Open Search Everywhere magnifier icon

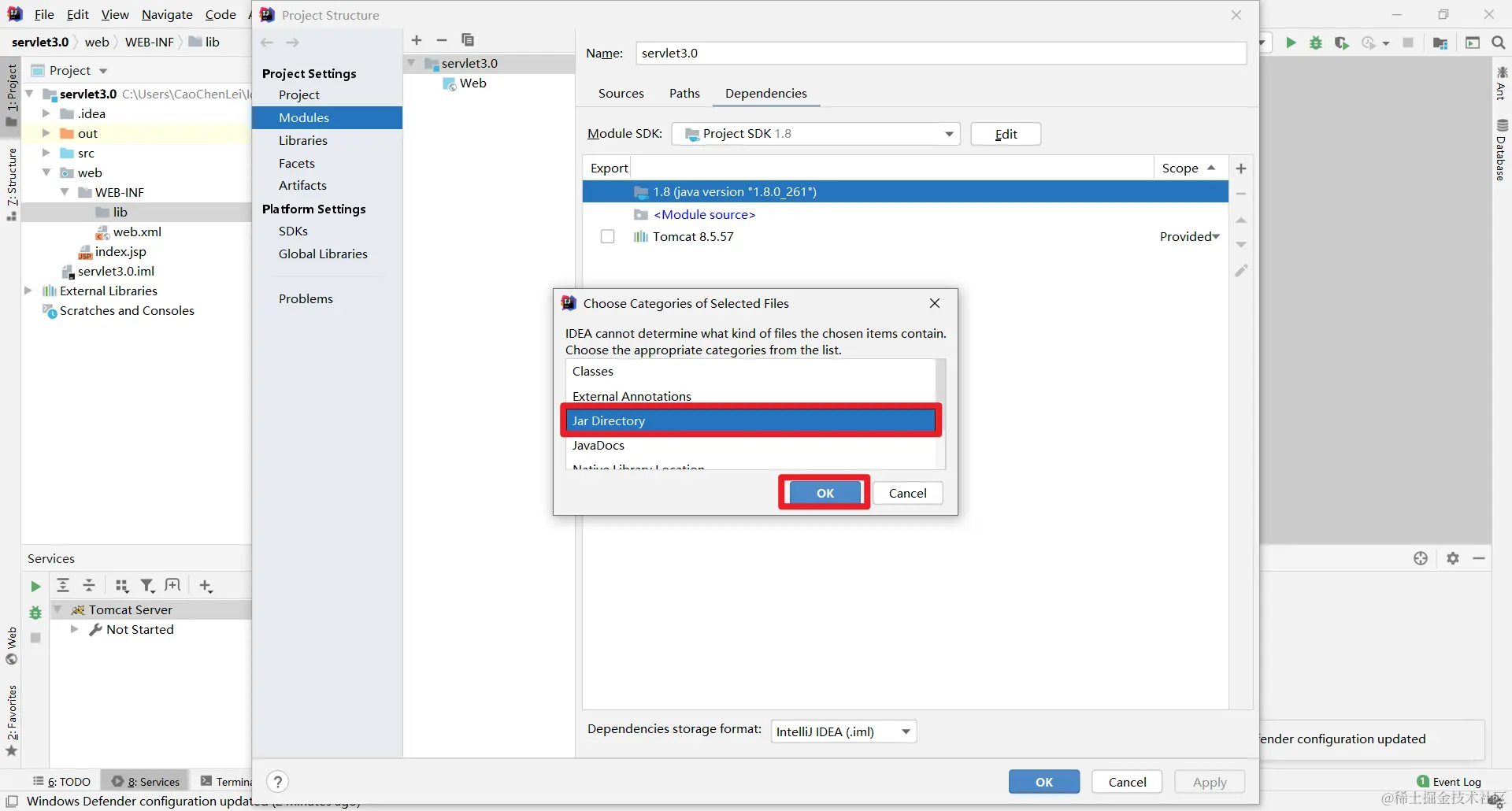pyautogui.click(x=1499, y=43)
